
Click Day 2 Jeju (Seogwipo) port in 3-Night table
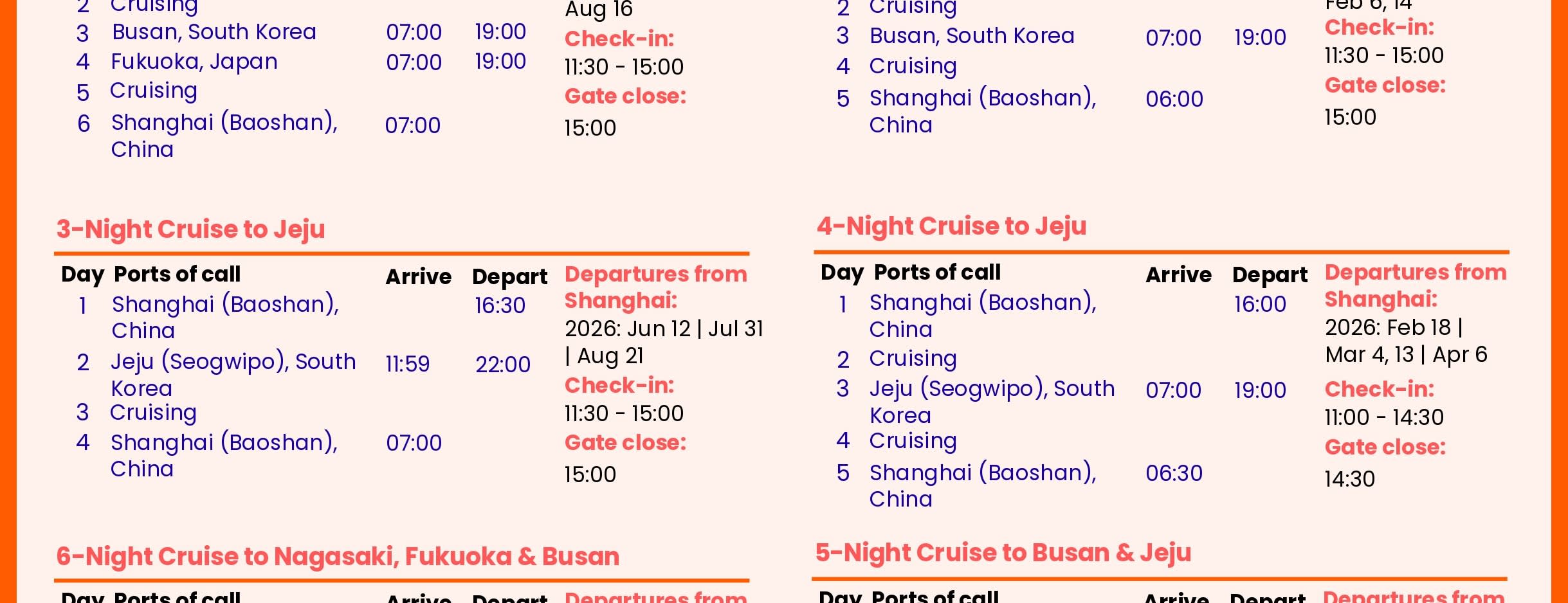(x=233, y=362)
